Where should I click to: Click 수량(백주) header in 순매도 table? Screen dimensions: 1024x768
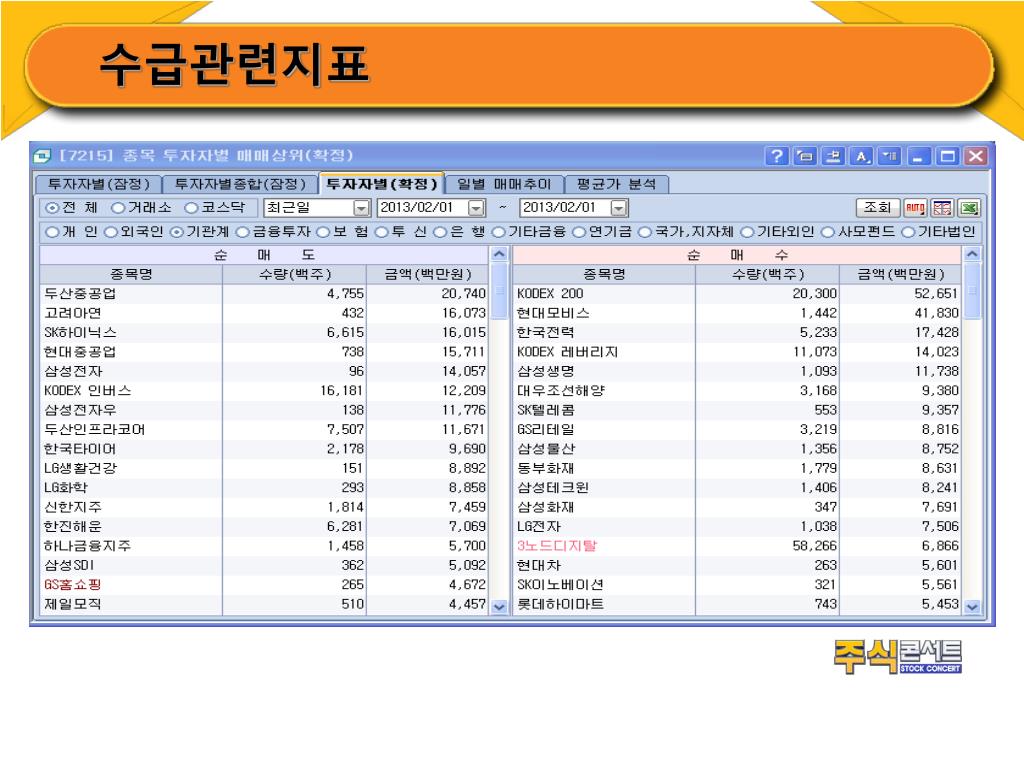[x=295, y=274]
